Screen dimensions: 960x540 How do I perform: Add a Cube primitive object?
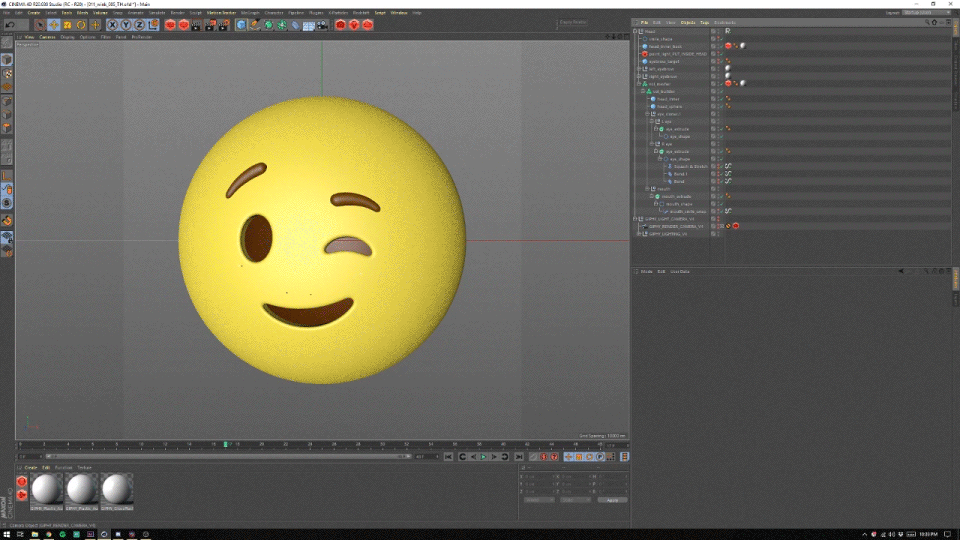coord(241,25)
